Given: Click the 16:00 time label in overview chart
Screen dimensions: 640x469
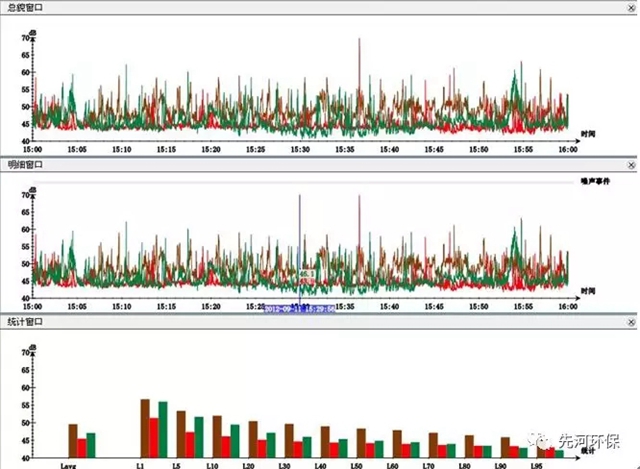Looking at the screenshot, I should (x=568, y=149).
